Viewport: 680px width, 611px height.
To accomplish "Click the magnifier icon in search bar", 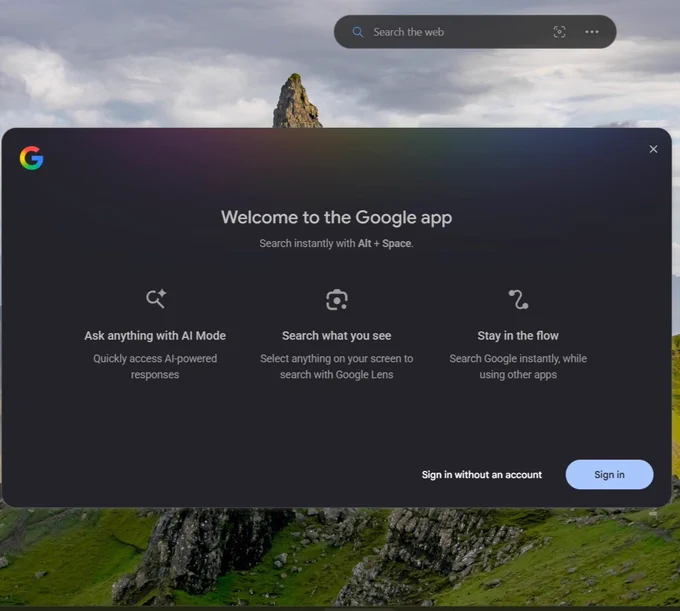I will pyautogui.click(x=357, y=32).
